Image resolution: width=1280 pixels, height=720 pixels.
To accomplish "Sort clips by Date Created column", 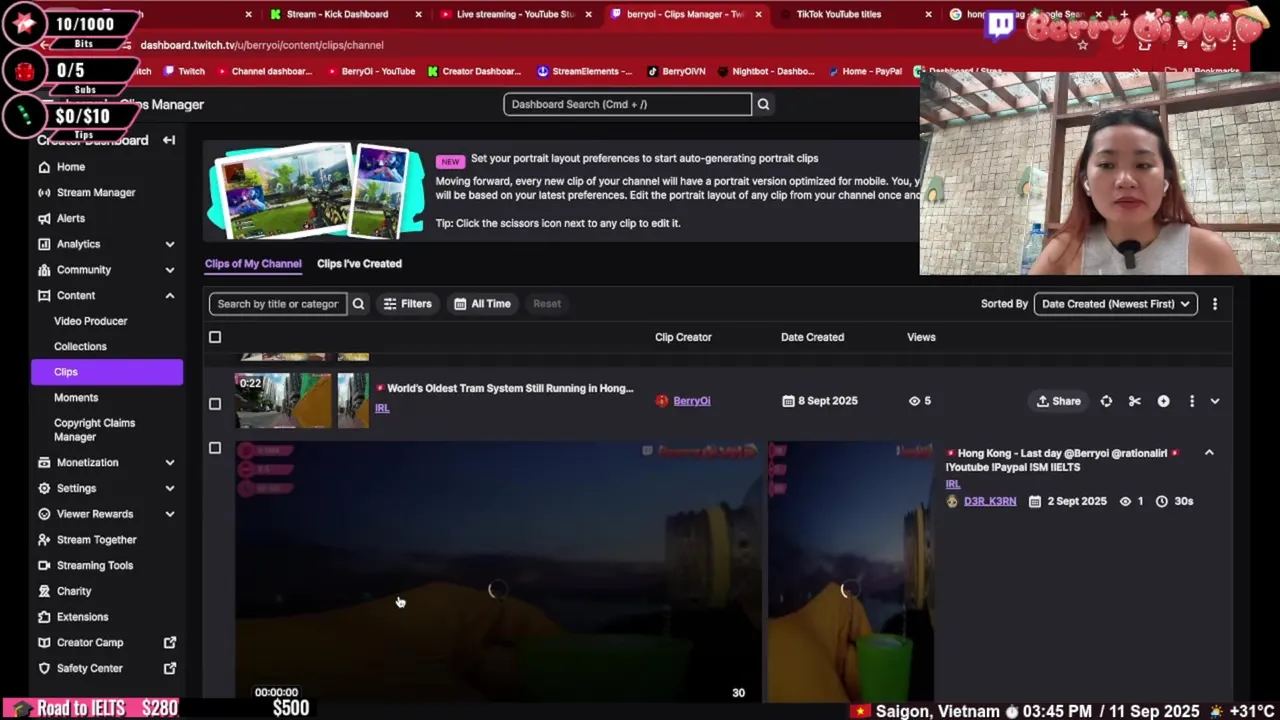I will point(812,337).
